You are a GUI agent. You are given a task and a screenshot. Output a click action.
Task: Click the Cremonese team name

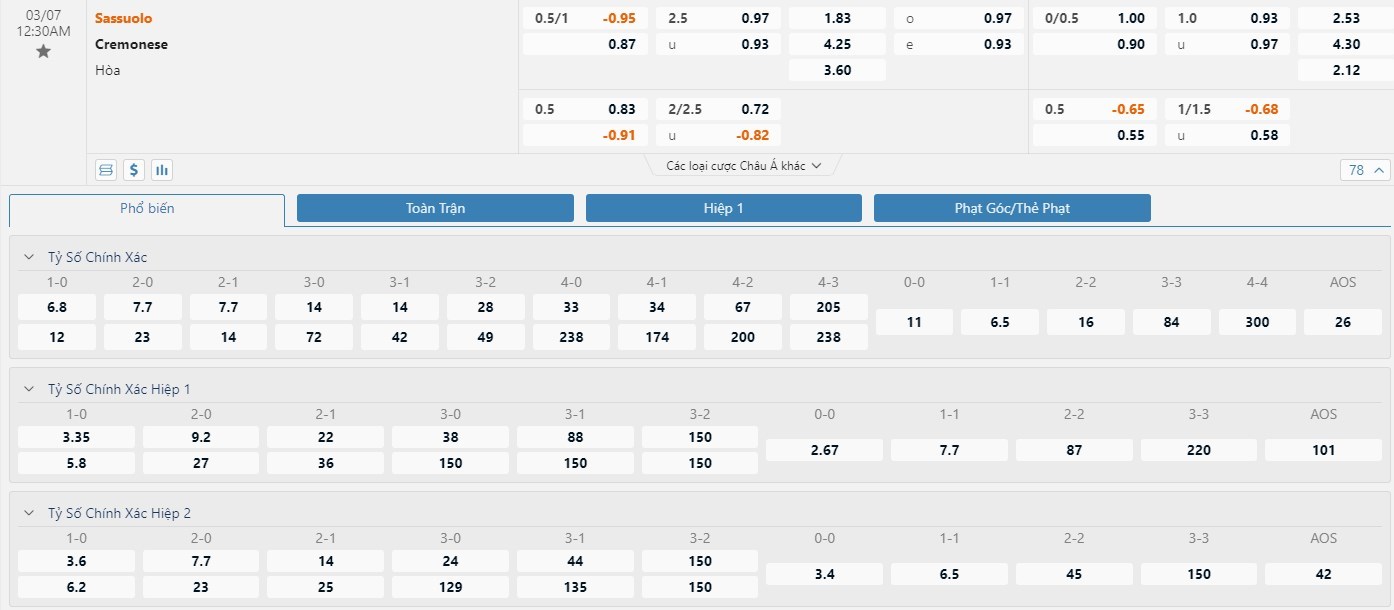tap(131, 44)
